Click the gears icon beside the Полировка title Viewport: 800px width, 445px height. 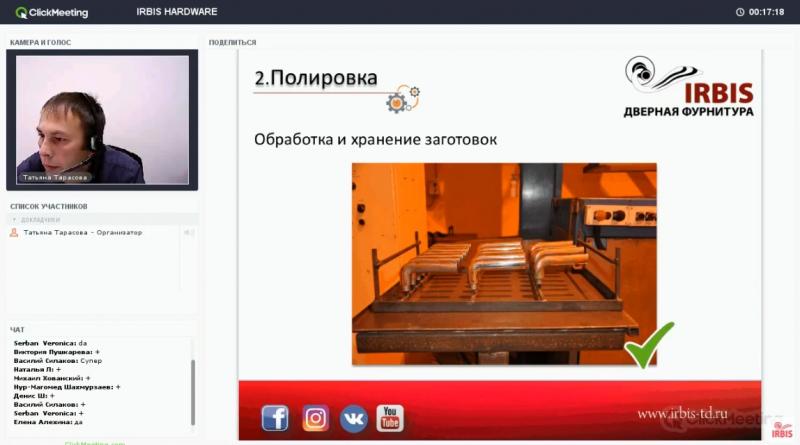tap(403, 99)
